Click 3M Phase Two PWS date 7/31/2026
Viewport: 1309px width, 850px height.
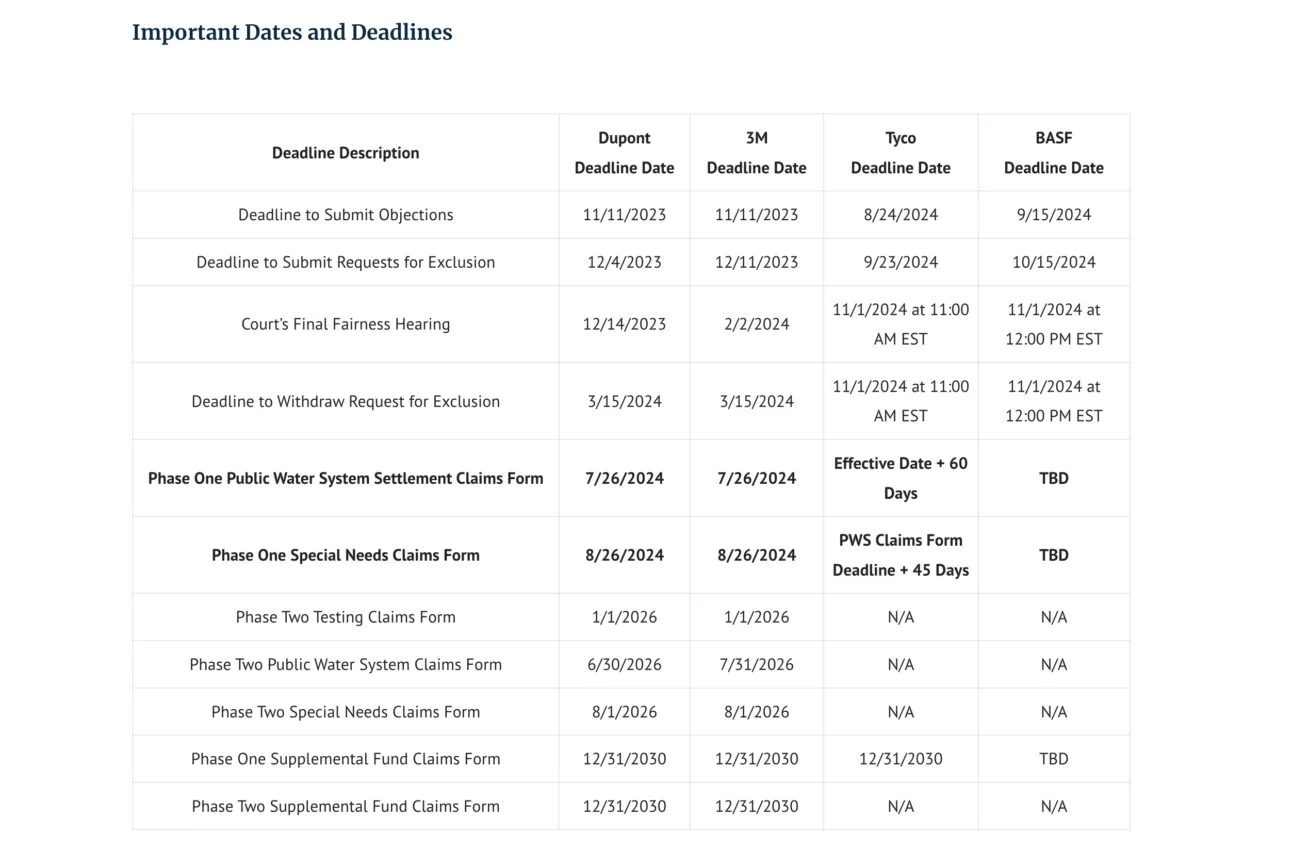pos(756,664)
